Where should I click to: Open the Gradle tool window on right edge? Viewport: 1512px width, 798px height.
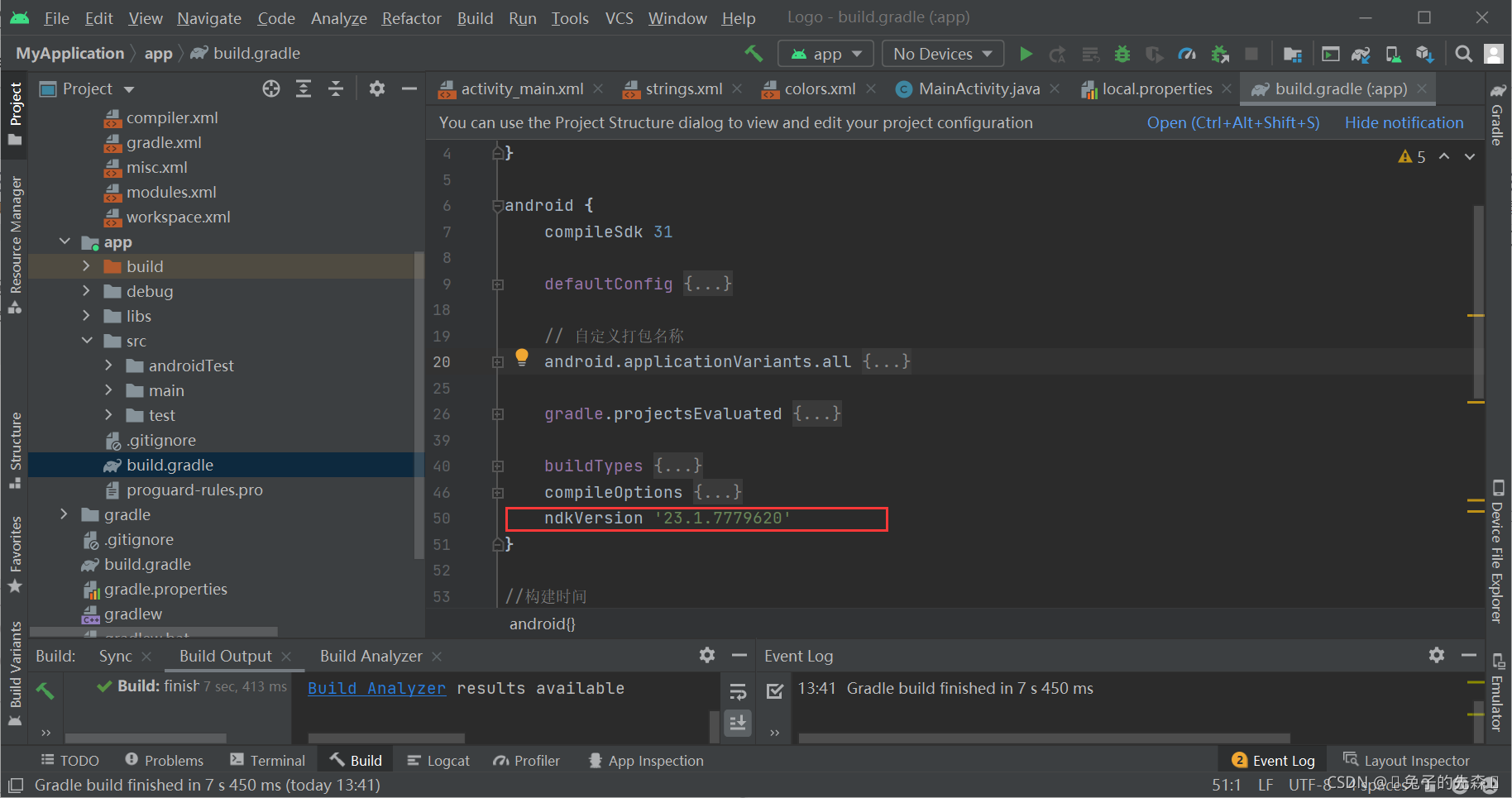[1497, 114]
